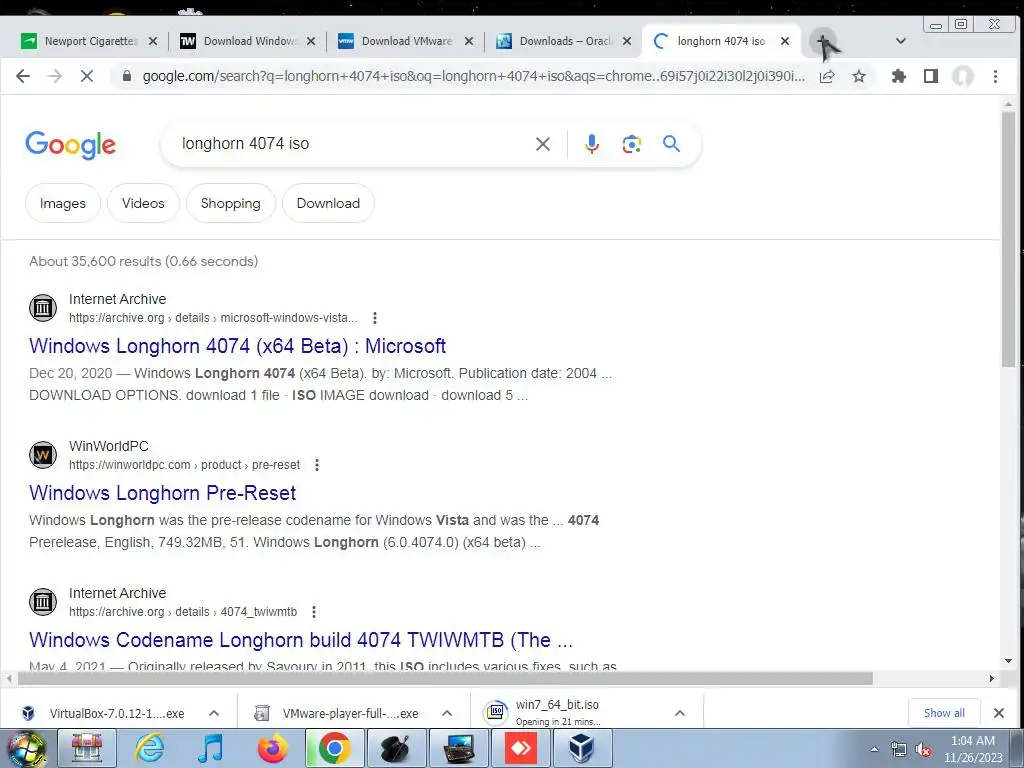Viewport: 1024px width, 768px height.
Task: Close the Download VMware tab
Action: tap(469, 41)
